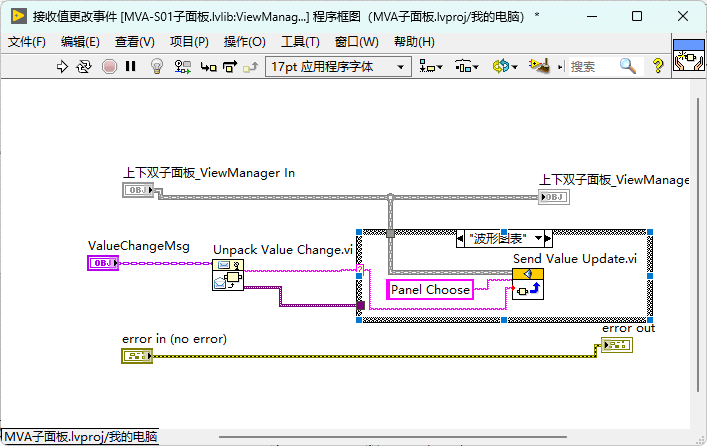Screen dimensions: 707x446
Task: Click the Context Help question mark
Action: (658, 66)
